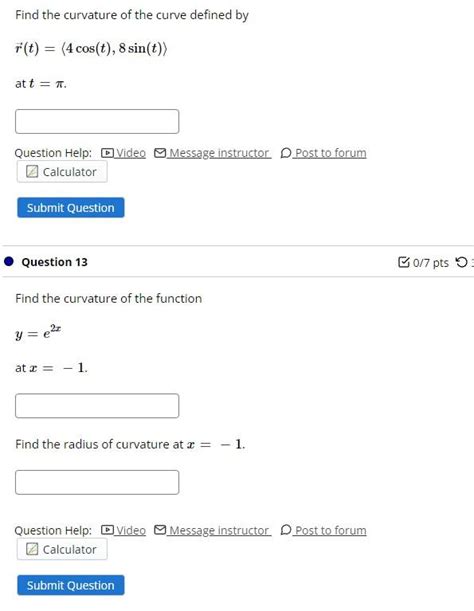The height and width of the screenshot is (611, 474).
Task: Open Video help link for Question 13
Action: point(131,530)
